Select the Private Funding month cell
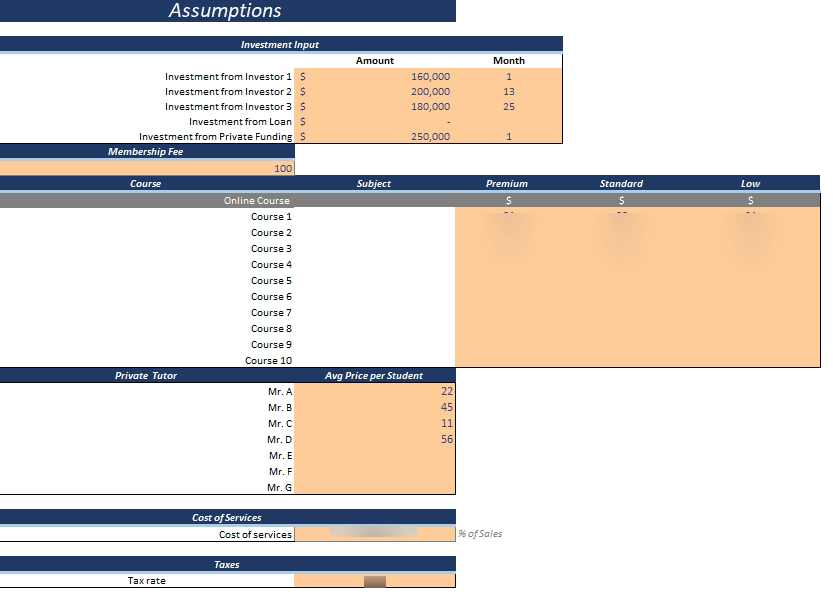833x596 pixels. [509, 137]
